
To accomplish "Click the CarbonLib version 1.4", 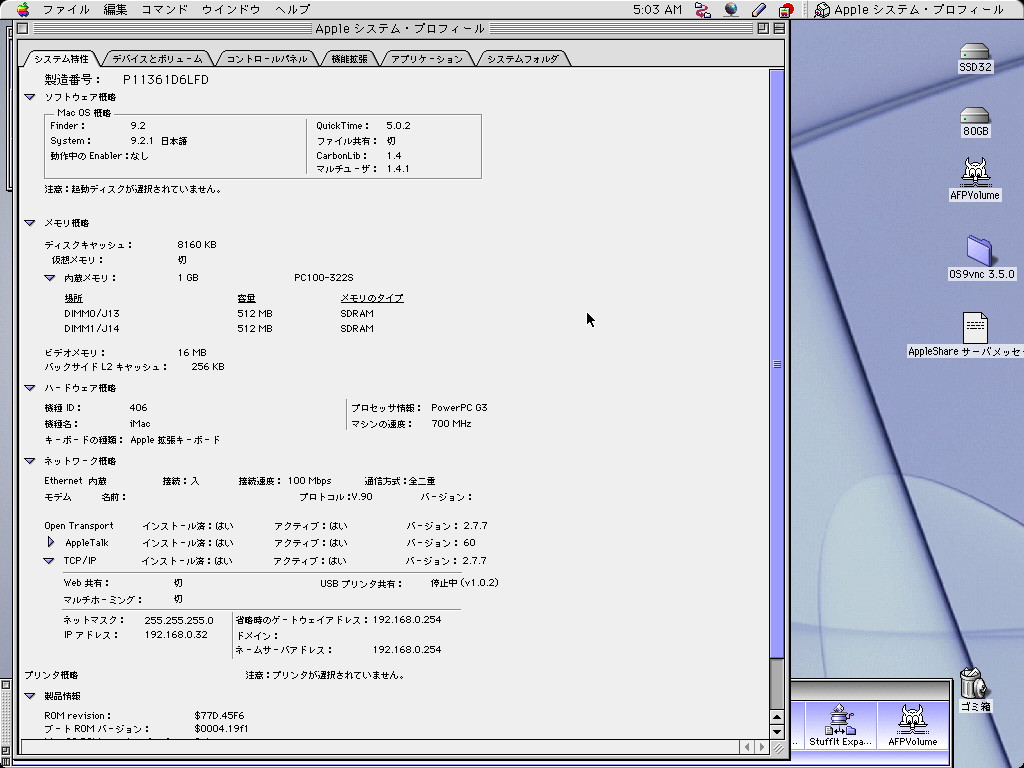I will tap(394, 155).
